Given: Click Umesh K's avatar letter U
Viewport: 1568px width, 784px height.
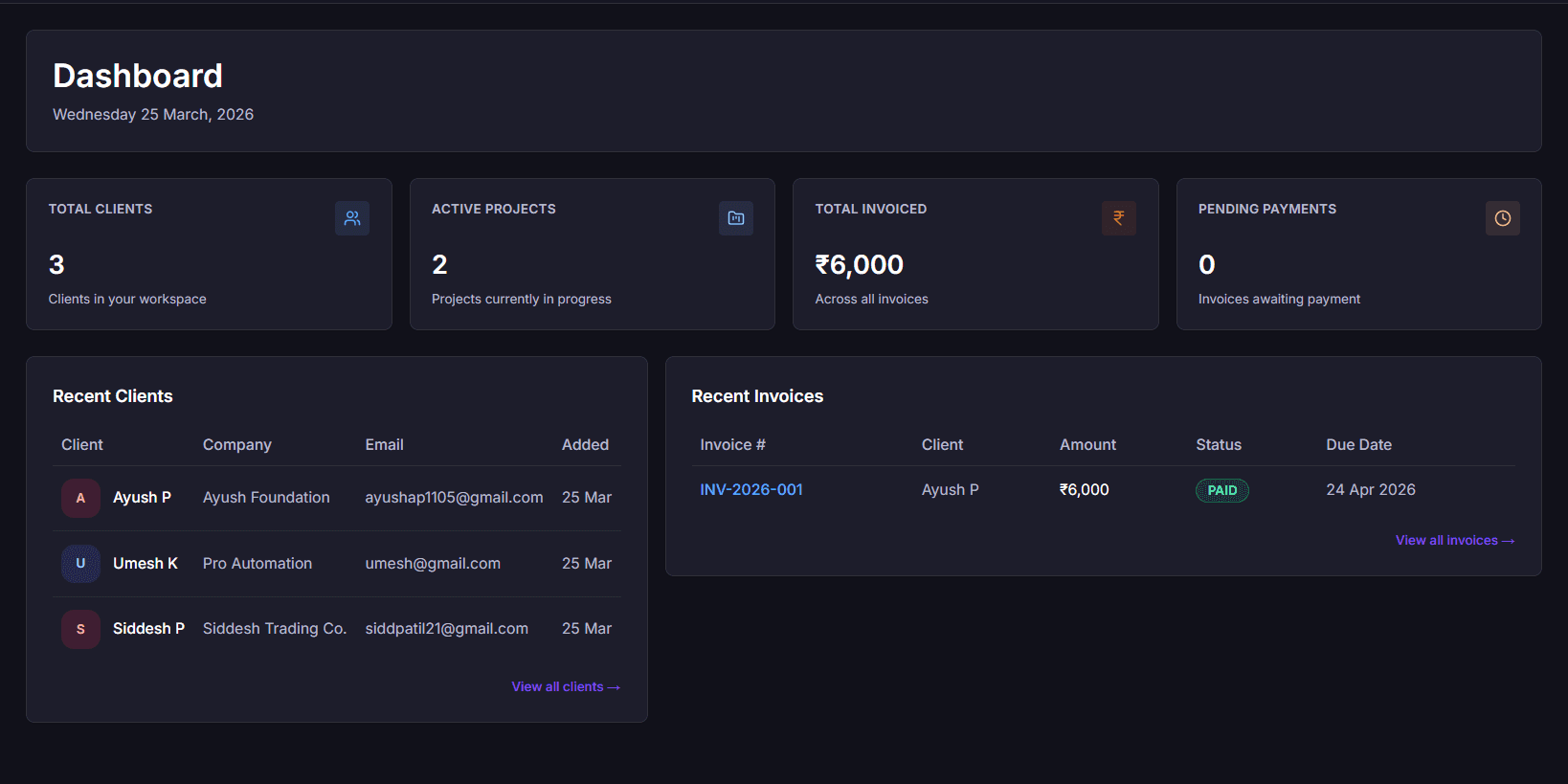Looking at the screenshot, I should [x=80, y=564].
